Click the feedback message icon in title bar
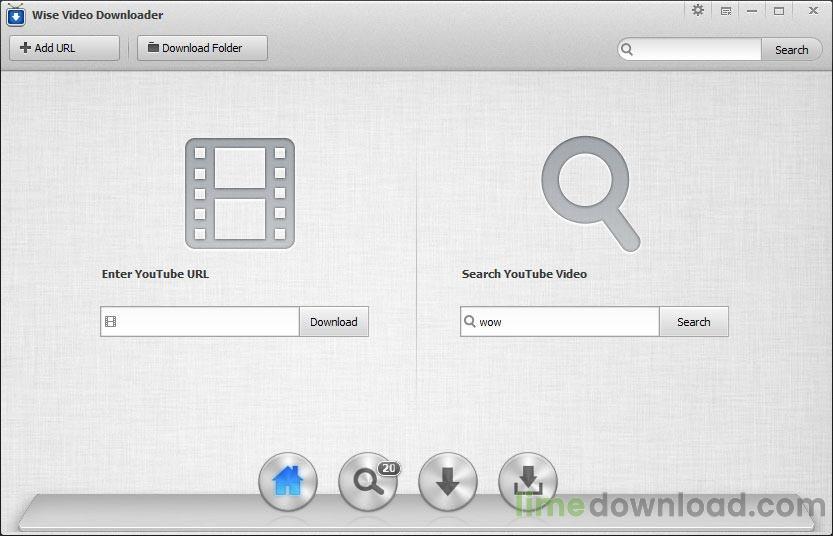The width and height of the screenshot is (833, 536). click(726, 11)
